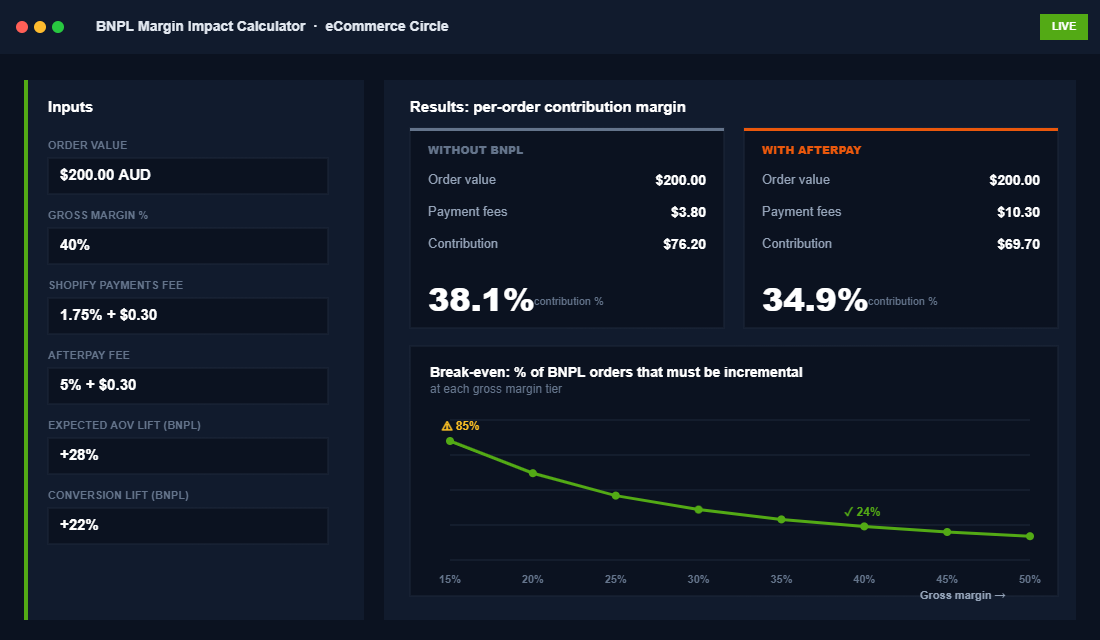
Task: Edit the Shopify Payments Fee field
Action: point(187,315)
